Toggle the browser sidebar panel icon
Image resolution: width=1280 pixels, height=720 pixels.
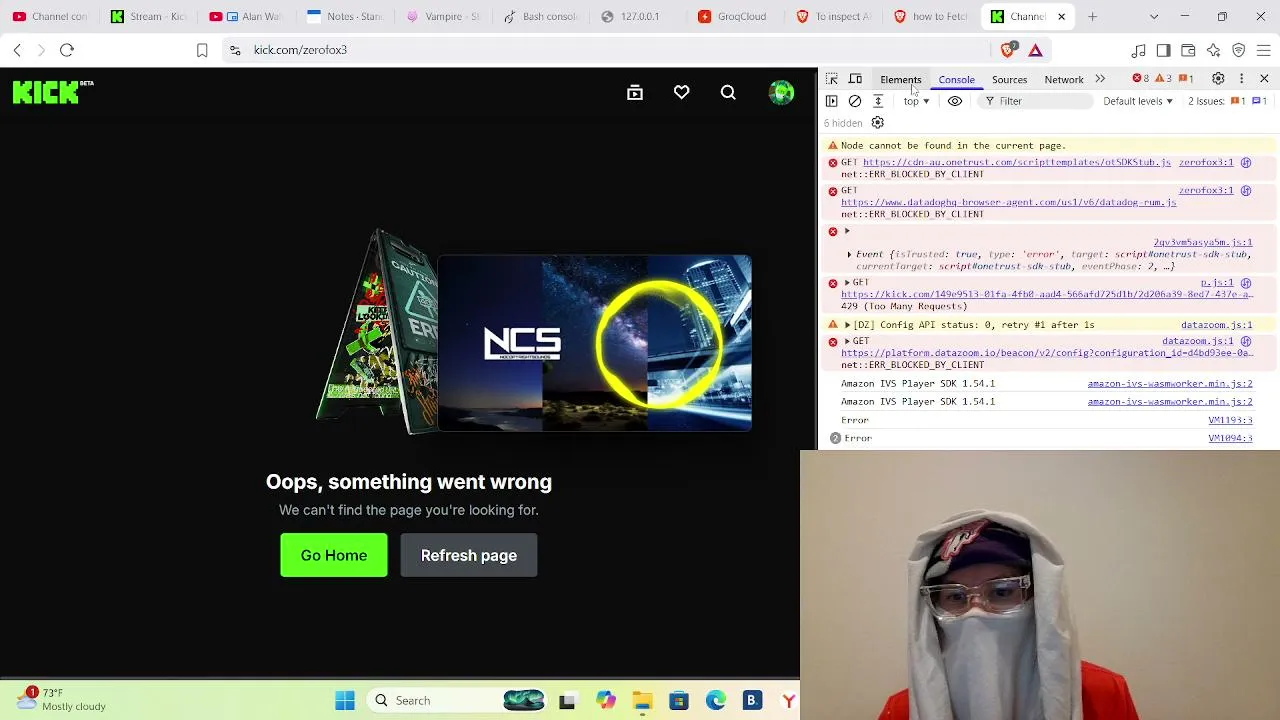pyautogui.click(x=1164, y=50)
